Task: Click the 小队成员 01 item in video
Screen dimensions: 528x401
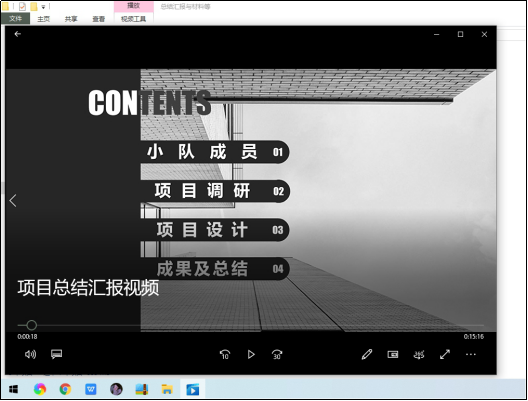Action: (215, 152)
